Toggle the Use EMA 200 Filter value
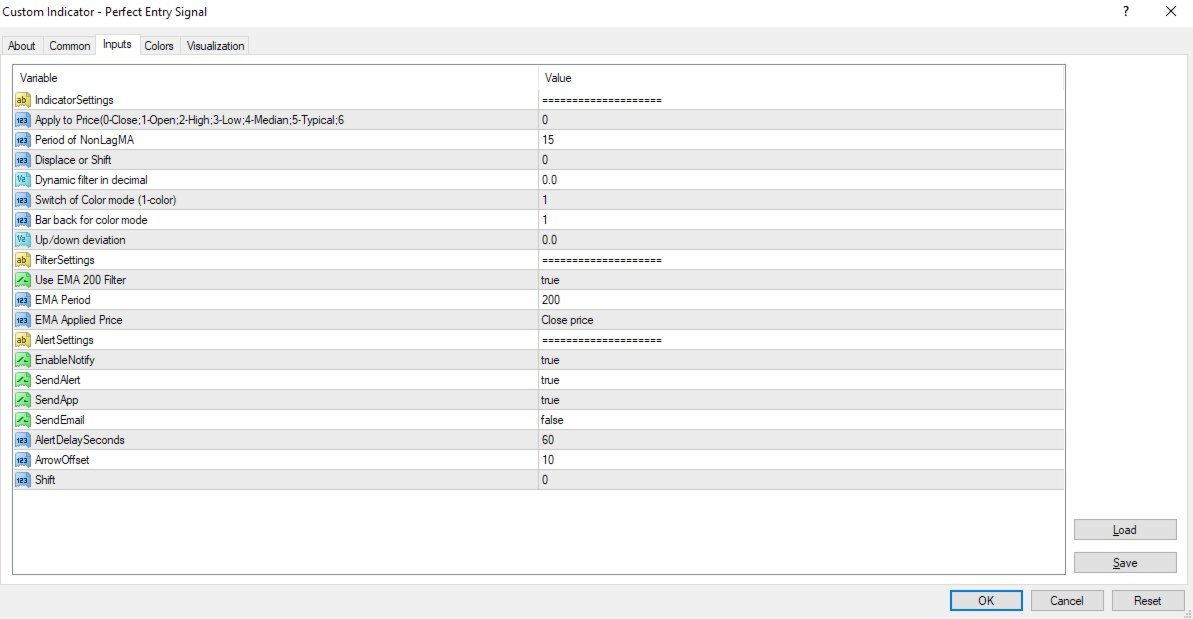1193x619 pixels. point(550,280)
